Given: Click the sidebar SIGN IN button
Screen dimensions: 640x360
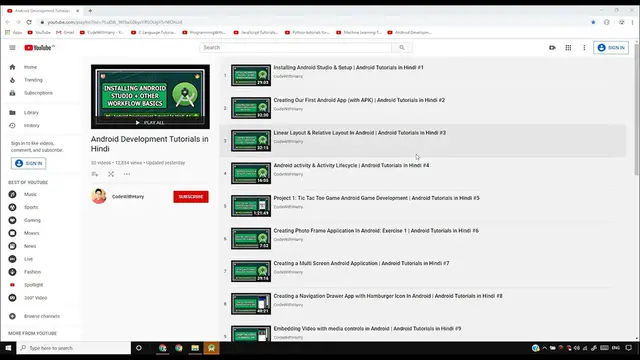Looking at the screenshot, I should pyautogui.click(x=29, y=163).
